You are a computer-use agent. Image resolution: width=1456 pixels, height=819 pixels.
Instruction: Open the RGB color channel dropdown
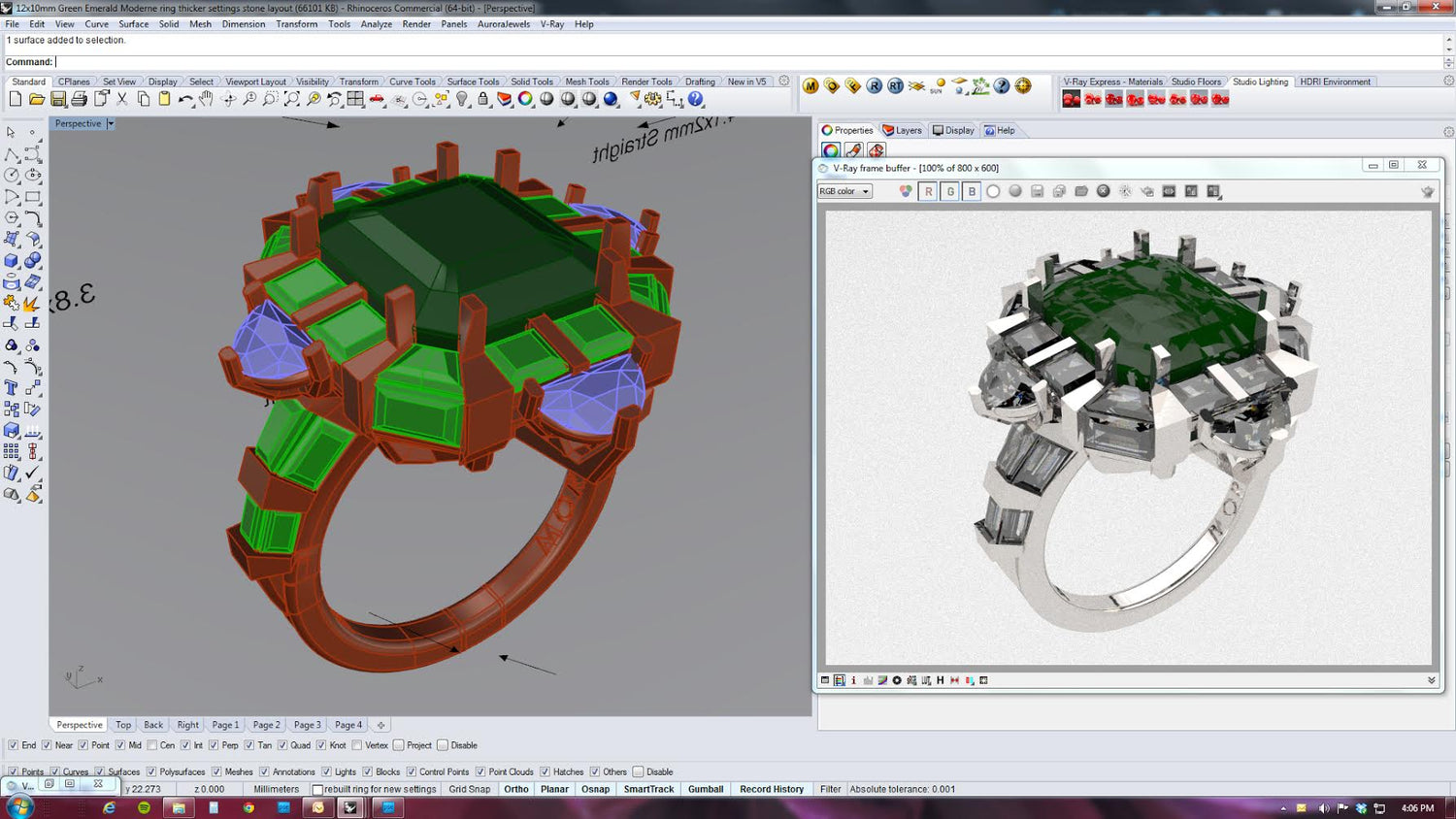[x=845, y=191]
